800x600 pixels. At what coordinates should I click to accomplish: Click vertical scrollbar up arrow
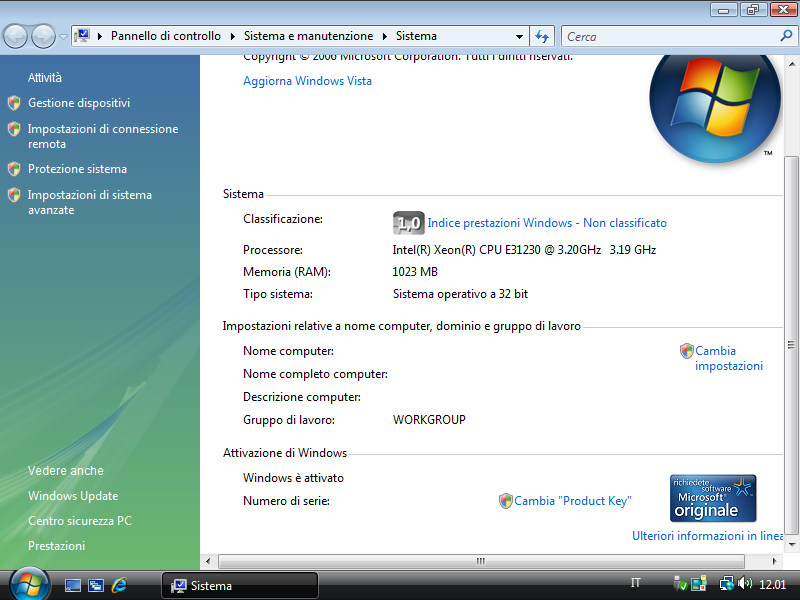[x=791, y=64]
